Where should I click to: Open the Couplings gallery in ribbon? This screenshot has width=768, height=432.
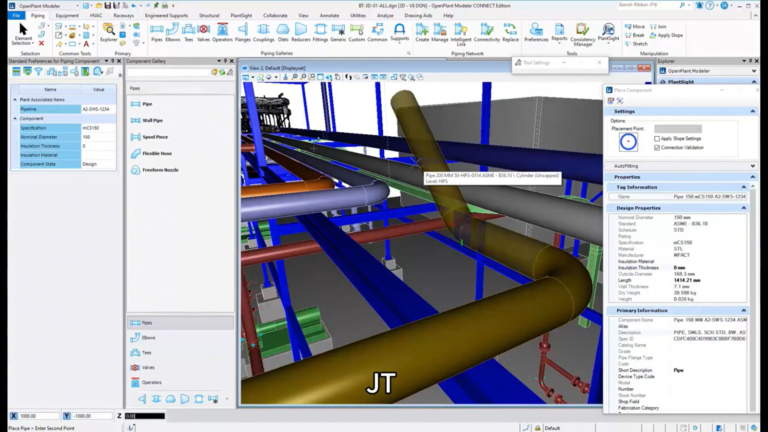tap(264, 33)
